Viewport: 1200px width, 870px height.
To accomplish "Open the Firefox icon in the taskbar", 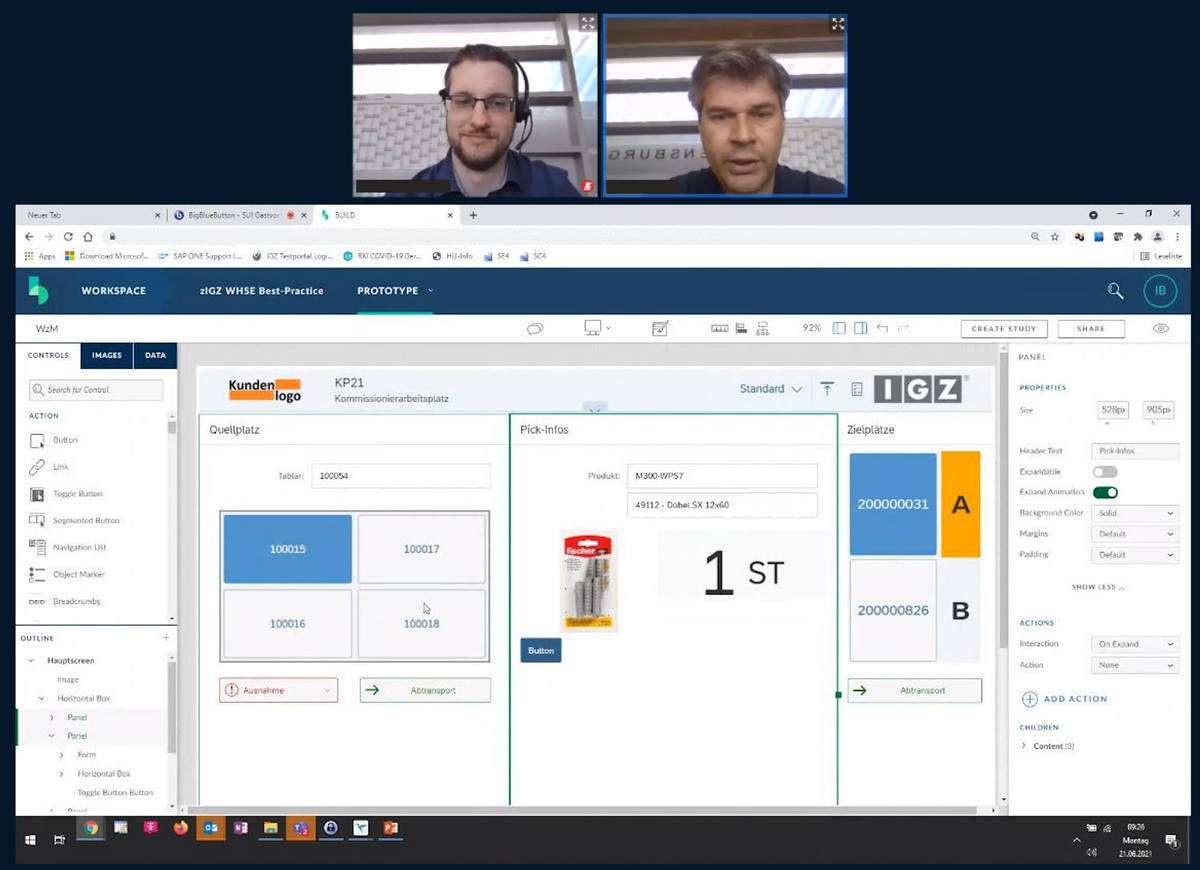I will [180, 827].
